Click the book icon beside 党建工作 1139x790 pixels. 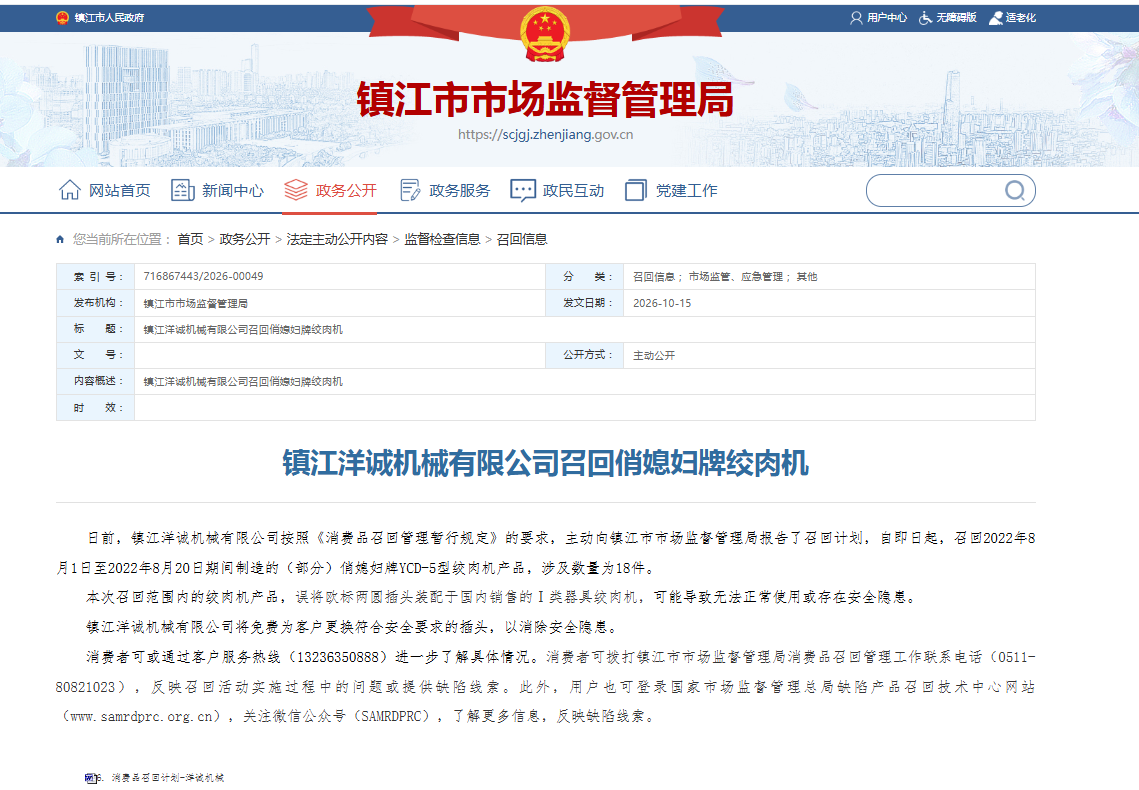[x=636, y=190]
